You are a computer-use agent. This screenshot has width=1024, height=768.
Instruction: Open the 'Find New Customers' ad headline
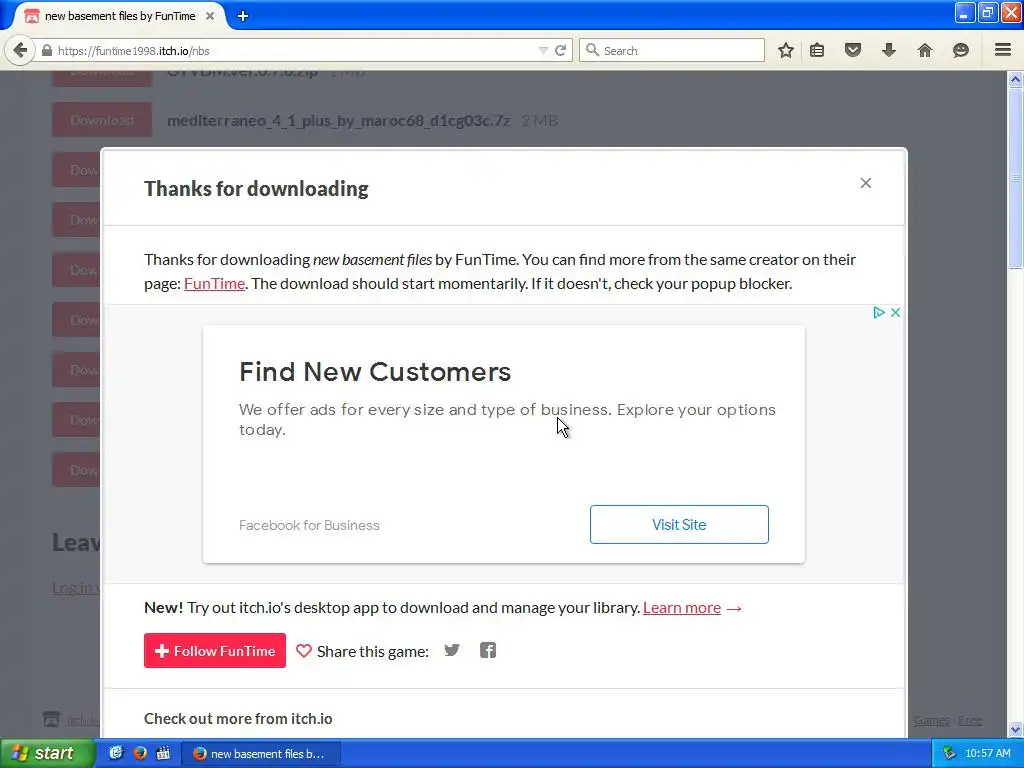click(375, 372)
